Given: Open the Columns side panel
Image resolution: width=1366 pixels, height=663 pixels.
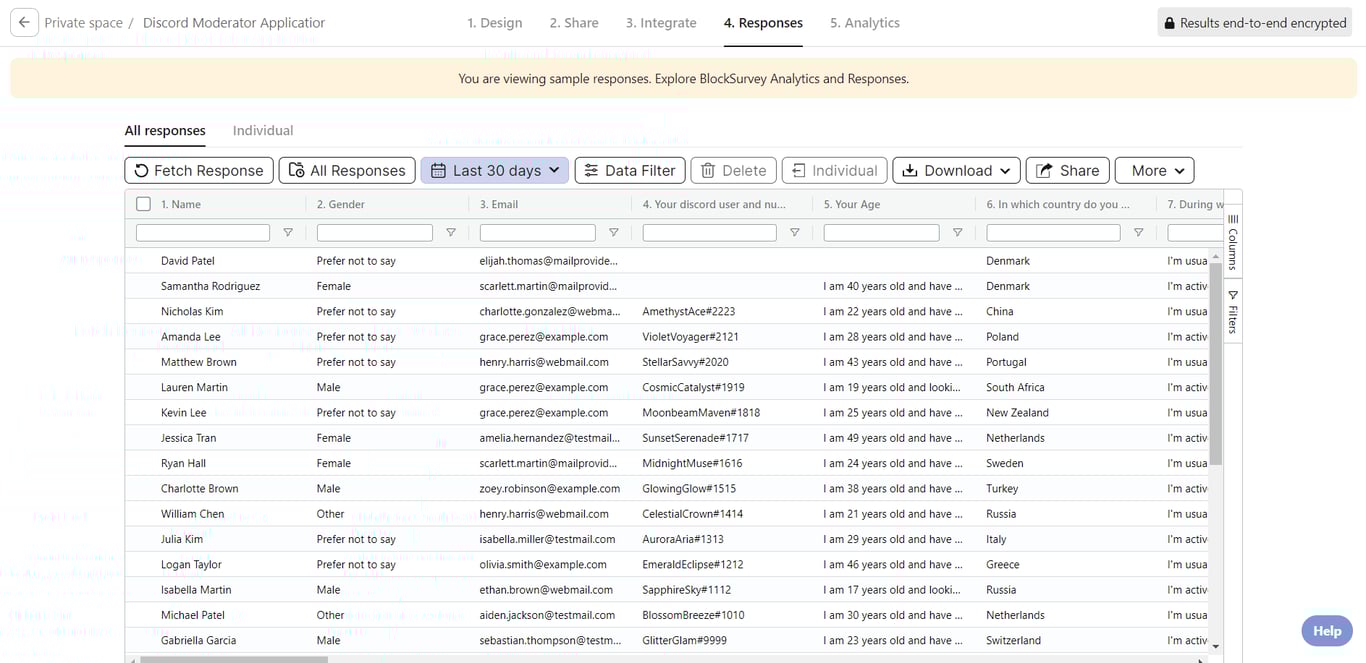Looking at the screenshot, I should click(x=1233, y=241).
